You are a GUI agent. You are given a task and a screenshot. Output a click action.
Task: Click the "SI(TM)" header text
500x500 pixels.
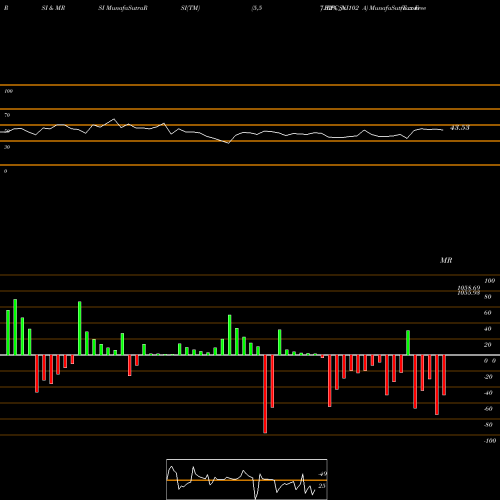click(190, 8)
